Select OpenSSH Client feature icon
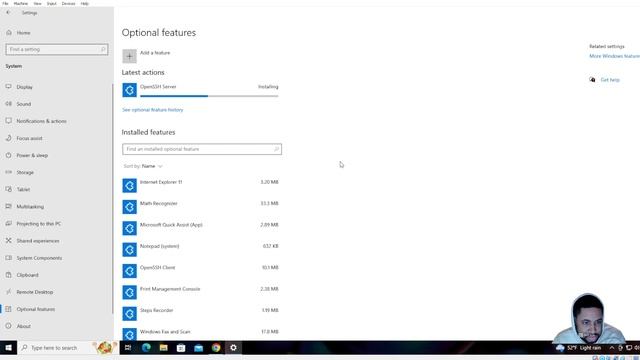 [129, 271]
